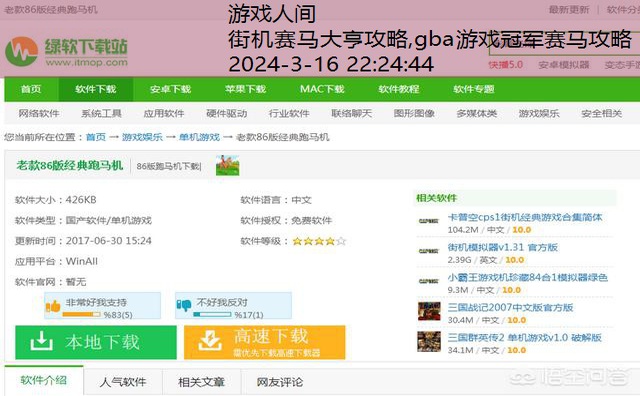Open 三国战记2007中文版官方版 link
640x396 pixels.
[x=510, y=307]
